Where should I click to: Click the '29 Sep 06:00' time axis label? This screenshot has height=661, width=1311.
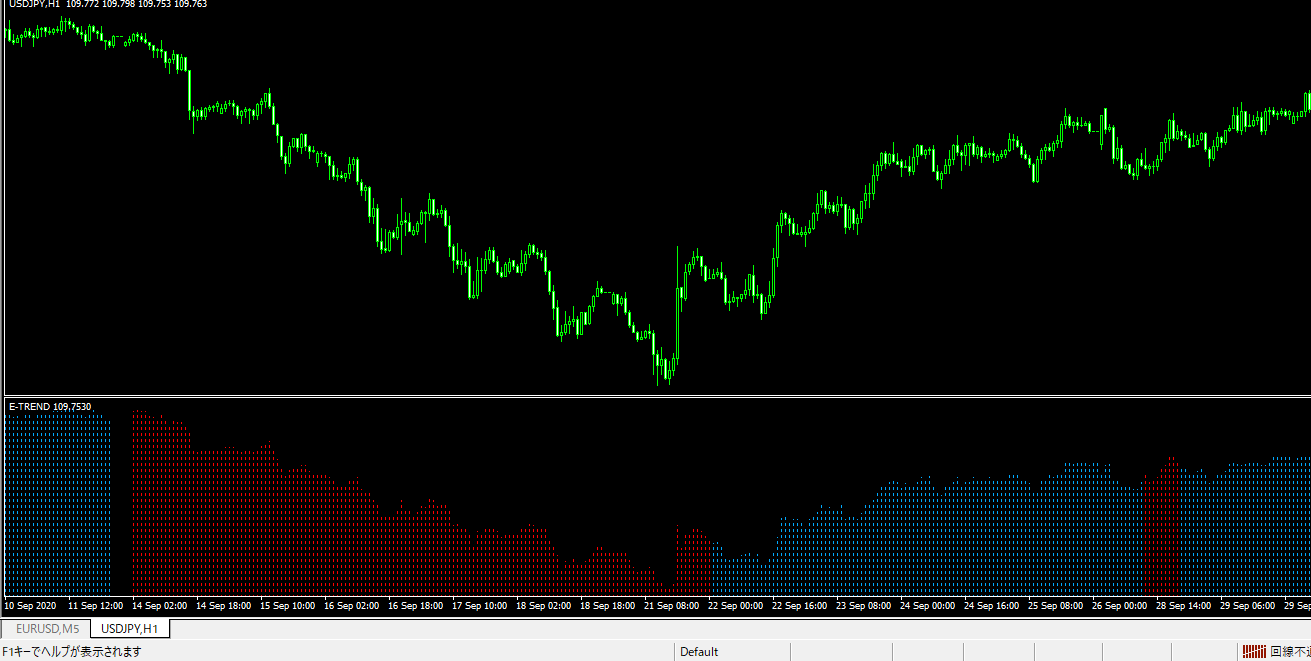1247,606
